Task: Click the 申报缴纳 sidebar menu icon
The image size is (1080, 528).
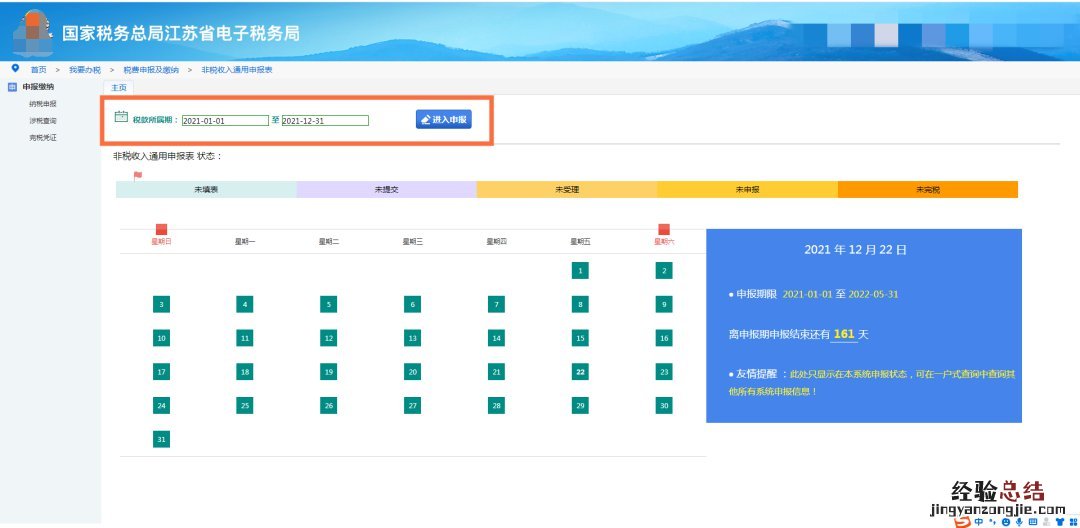Action: pos(12,87)
